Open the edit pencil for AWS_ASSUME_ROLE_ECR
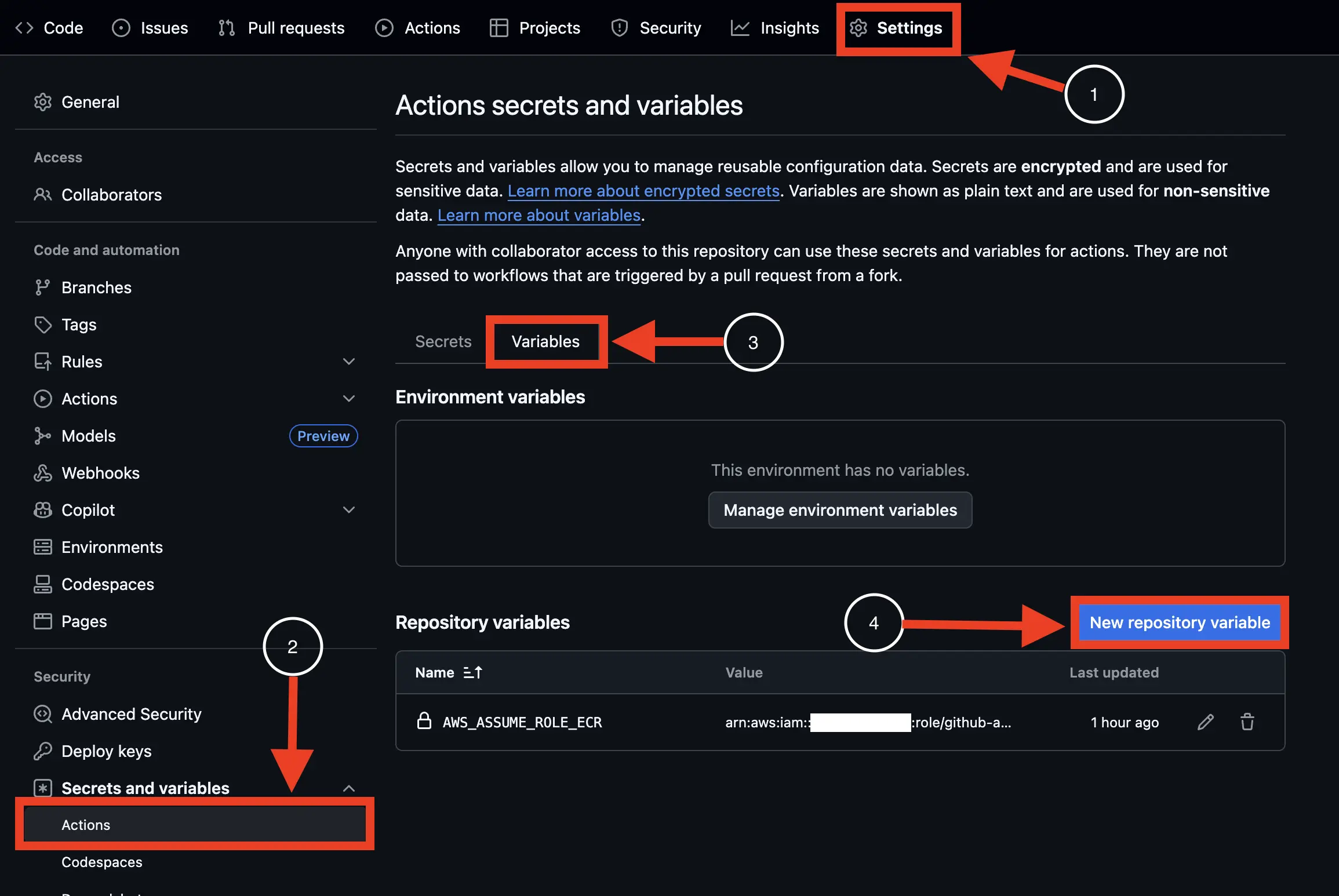1339x896 pixels. tap(1206, 722)
